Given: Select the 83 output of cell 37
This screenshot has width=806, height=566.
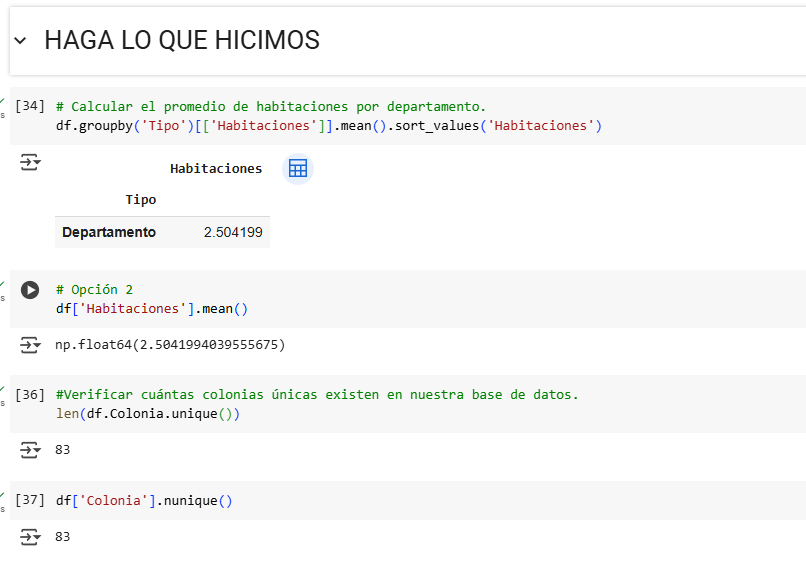Looking at the screenshot, I should tap(63, 537).
